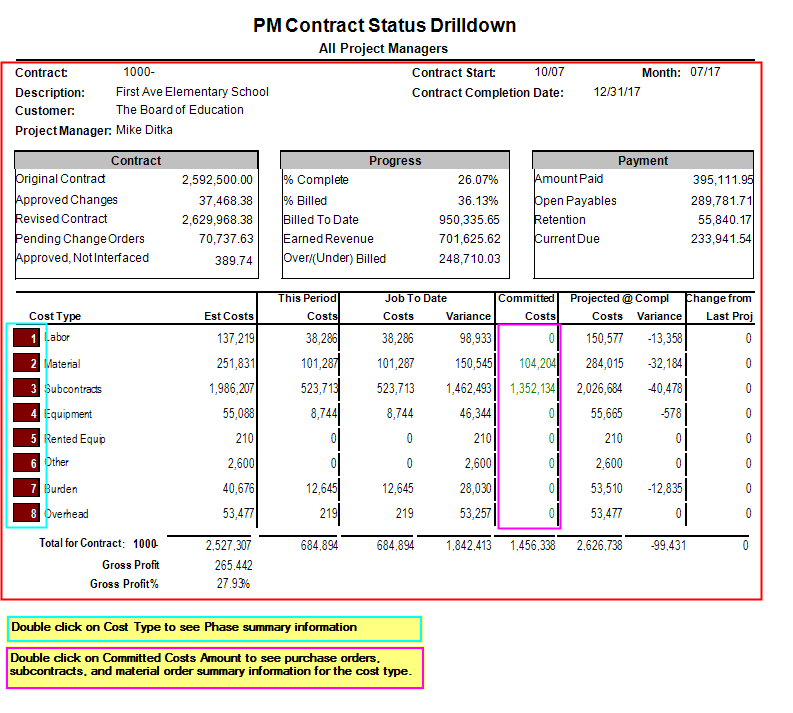Click the Equipment committed costs zero
The image size is (793, 713).
(x=551, y=414)
